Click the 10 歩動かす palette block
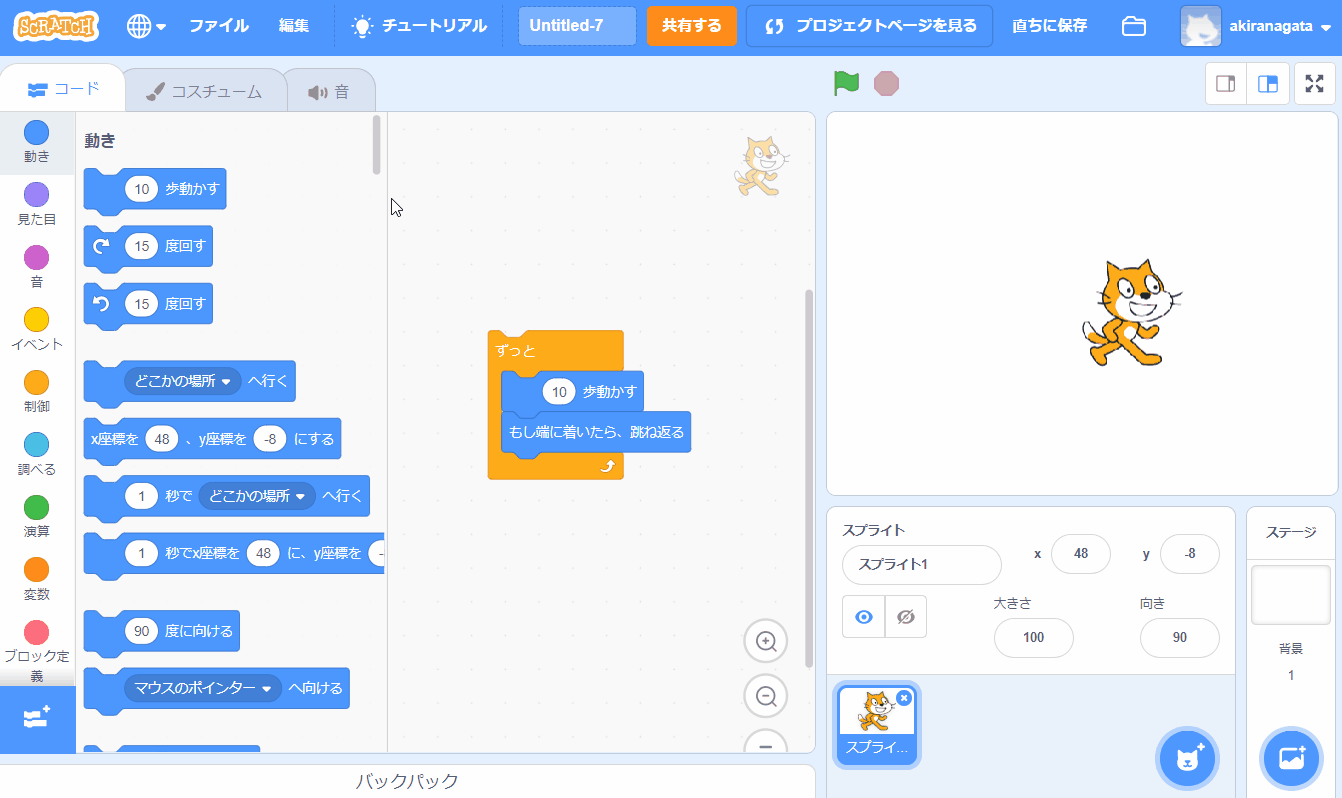Viewport: 1342px width, 798px height. (x=154, y=189)
